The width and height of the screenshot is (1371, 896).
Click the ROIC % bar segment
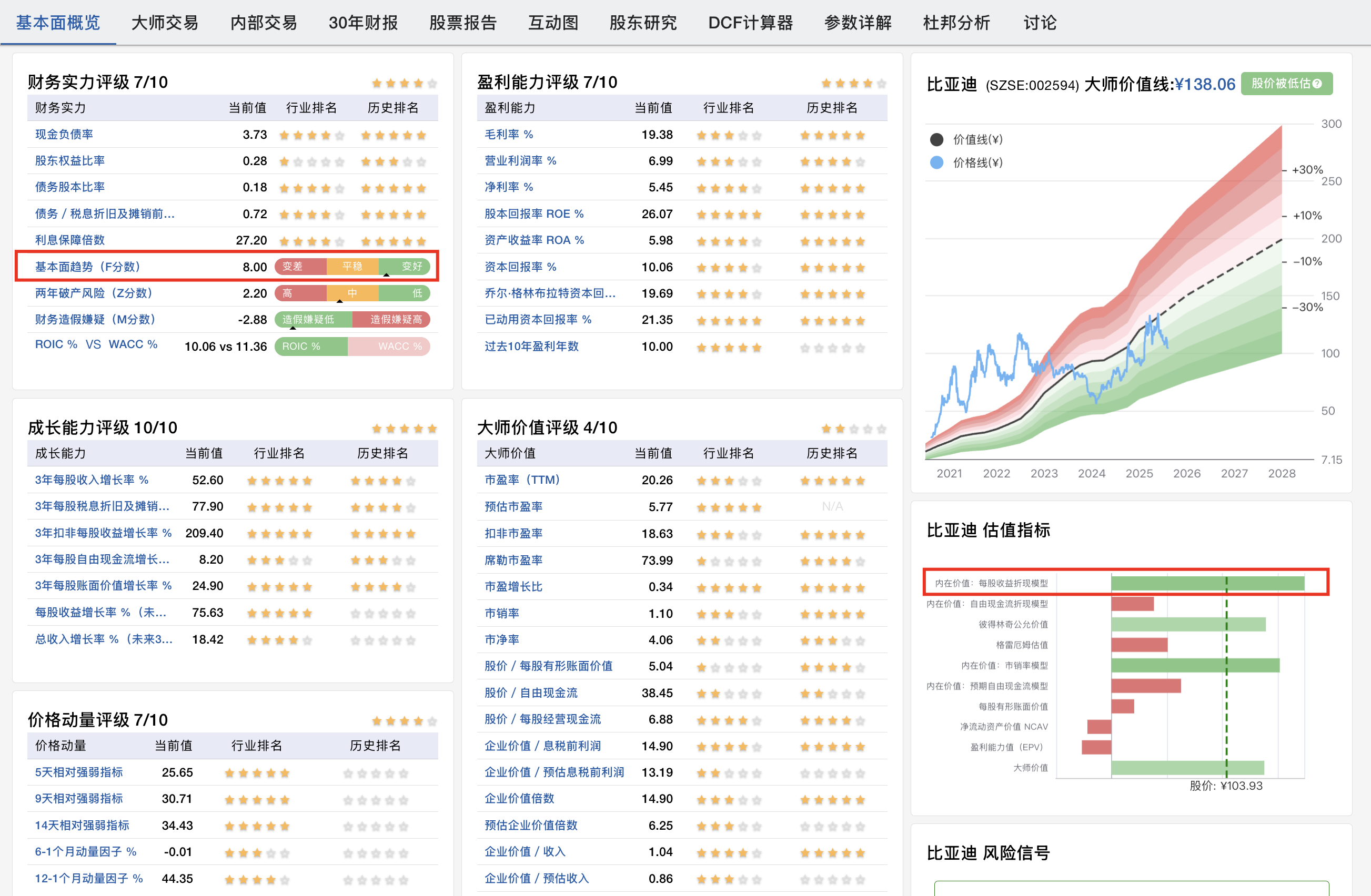(311, 346)
